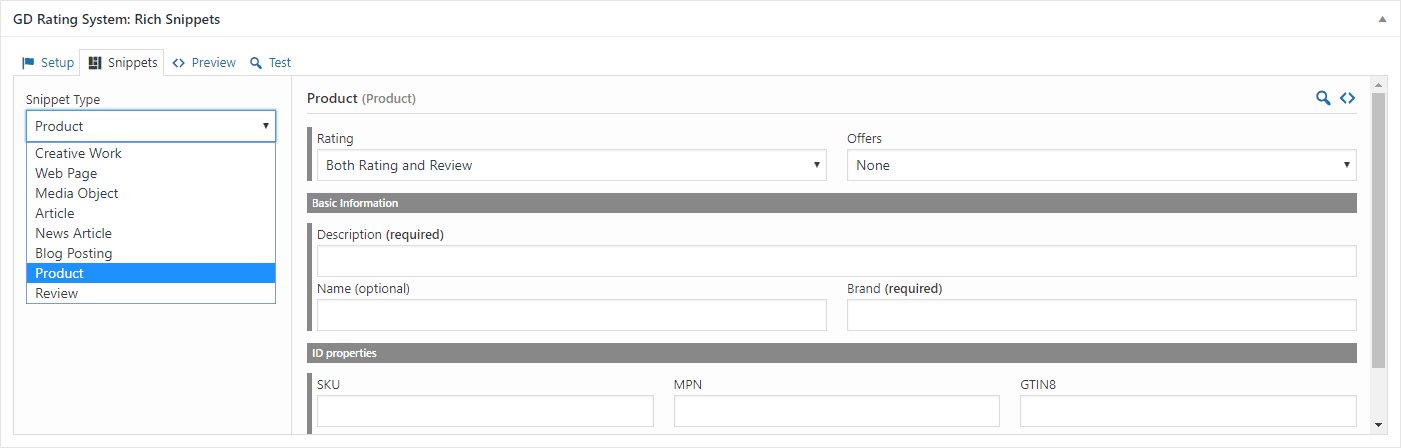Select Review snippet type option
1401x448 pixels.
[x=151, y=293]
